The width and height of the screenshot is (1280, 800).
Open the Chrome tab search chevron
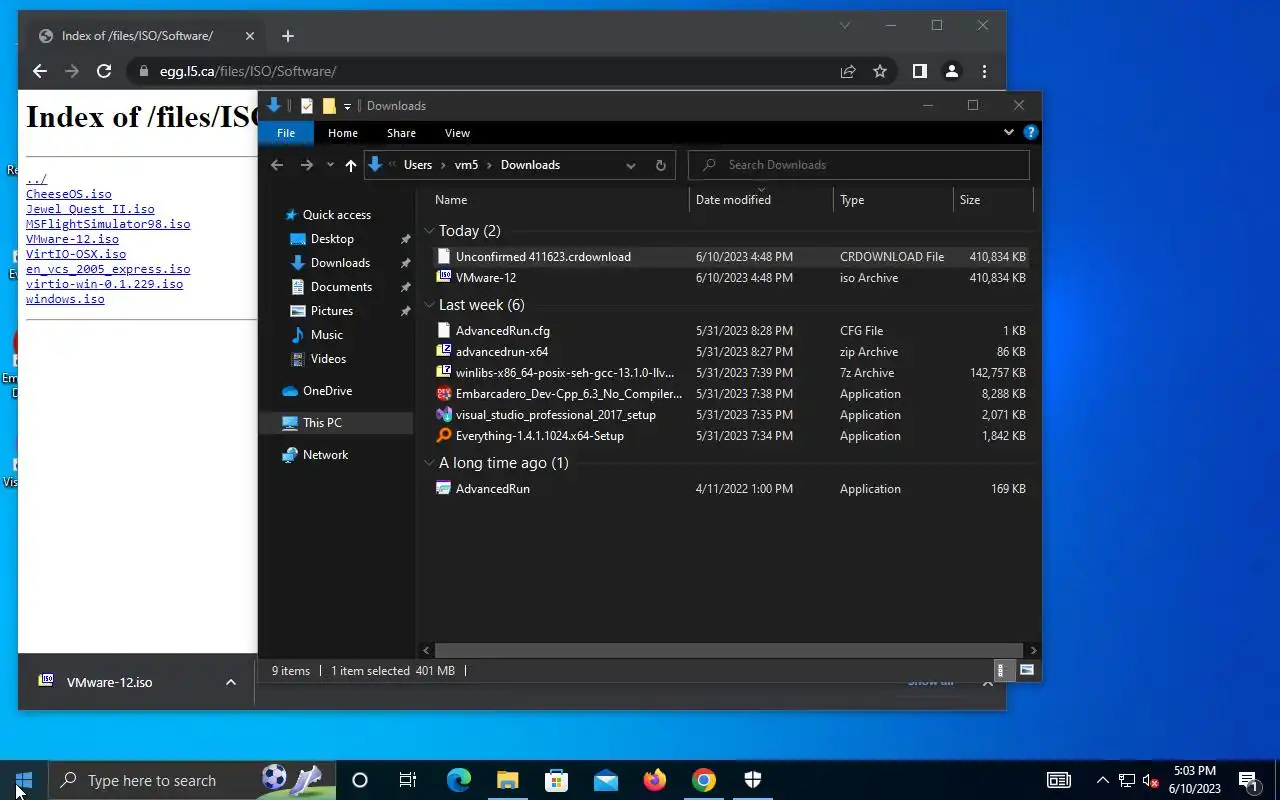(844, 25)
